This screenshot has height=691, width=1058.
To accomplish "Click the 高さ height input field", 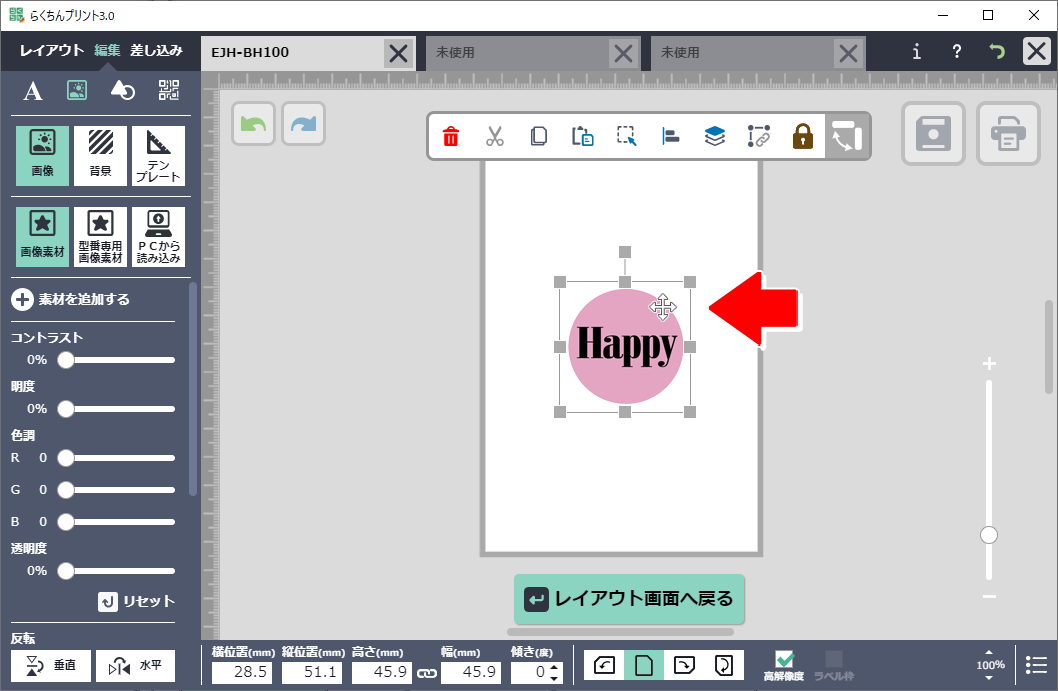I will point(382,672).
